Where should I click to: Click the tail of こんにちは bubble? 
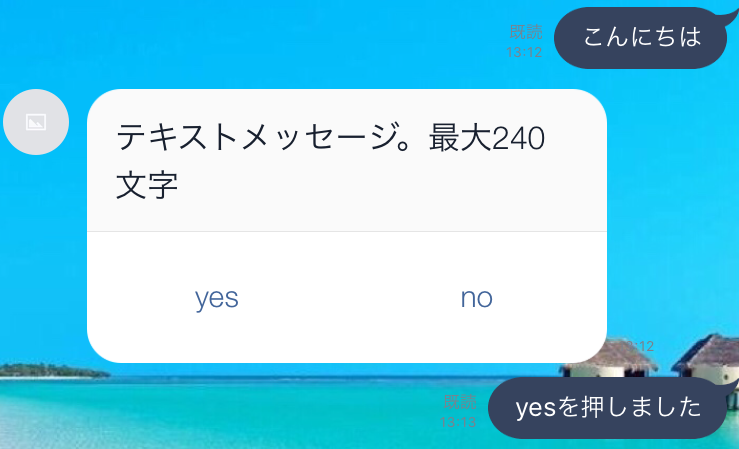click(x=728, y=12)
